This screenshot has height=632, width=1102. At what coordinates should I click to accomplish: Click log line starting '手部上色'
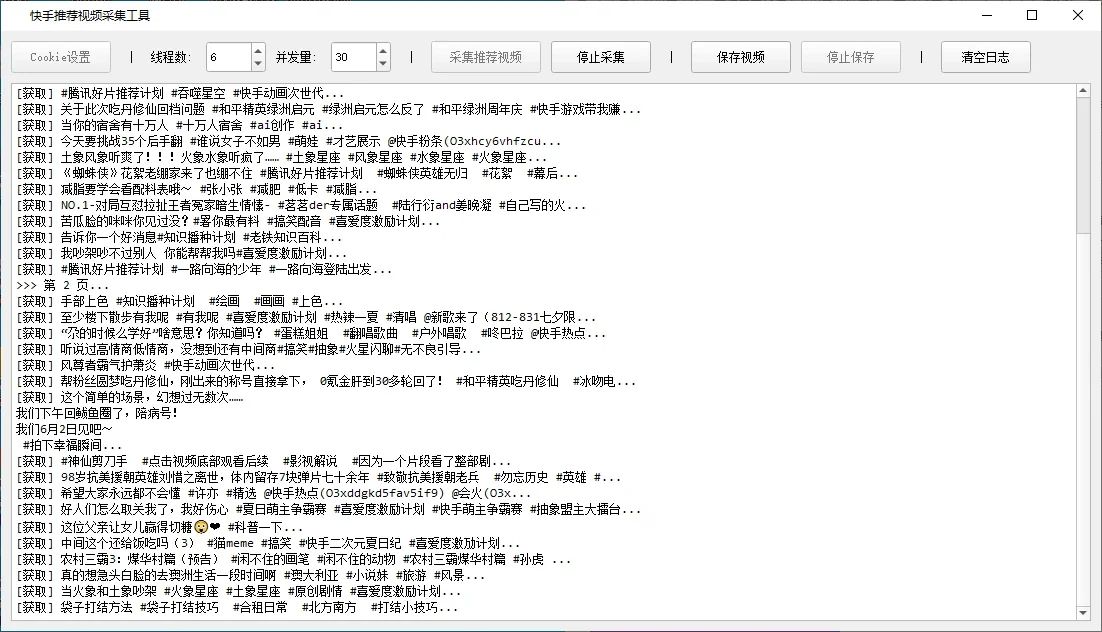click(x=179, y=302)
